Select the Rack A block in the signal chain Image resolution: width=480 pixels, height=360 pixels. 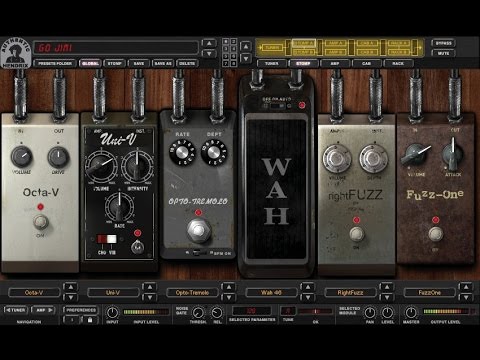click(x=398, y=43)
